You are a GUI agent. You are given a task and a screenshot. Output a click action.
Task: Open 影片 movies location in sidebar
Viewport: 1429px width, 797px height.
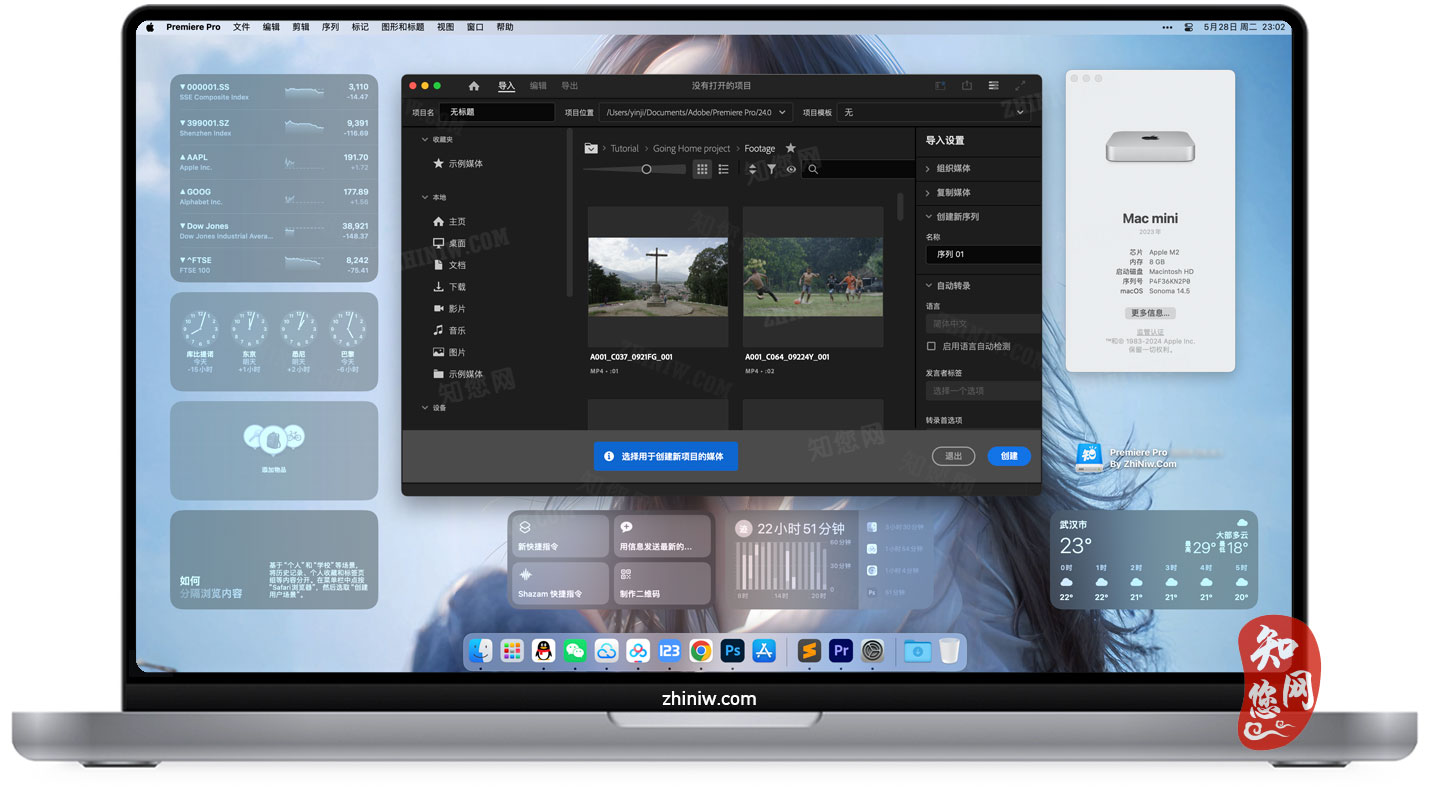click(449, 309)
